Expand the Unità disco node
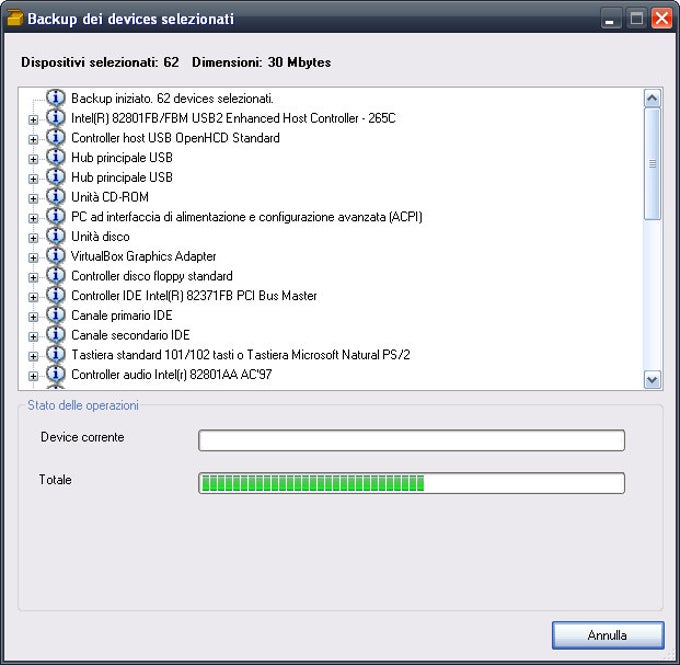The width and height of the screenshot is (680, 665). [33, 238]
